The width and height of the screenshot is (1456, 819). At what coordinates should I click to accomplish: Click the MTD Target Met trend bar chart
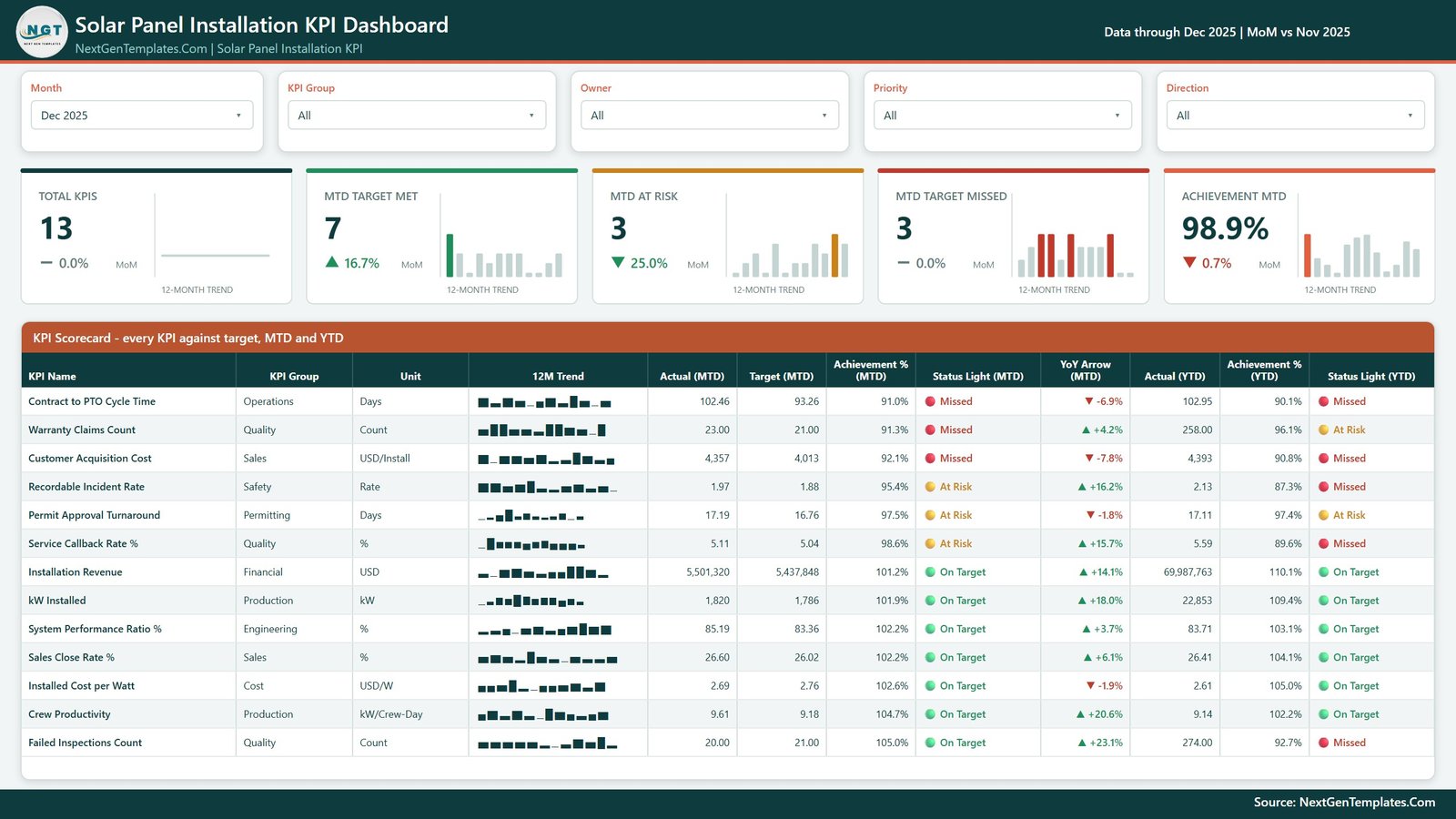[x=504, y=255]
